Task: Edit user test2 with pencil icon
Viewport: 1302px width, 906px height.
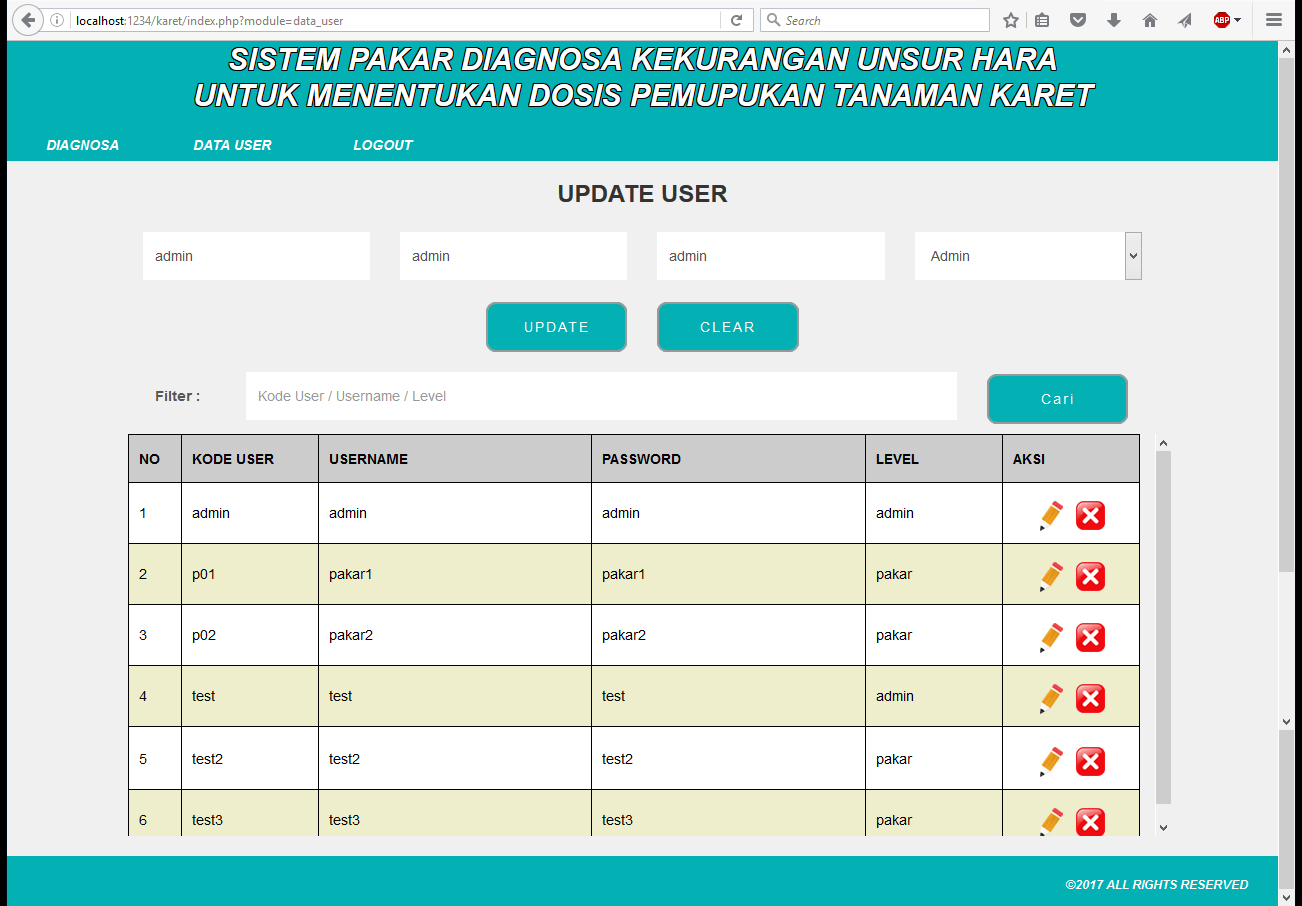Action: click(1050, 761)
